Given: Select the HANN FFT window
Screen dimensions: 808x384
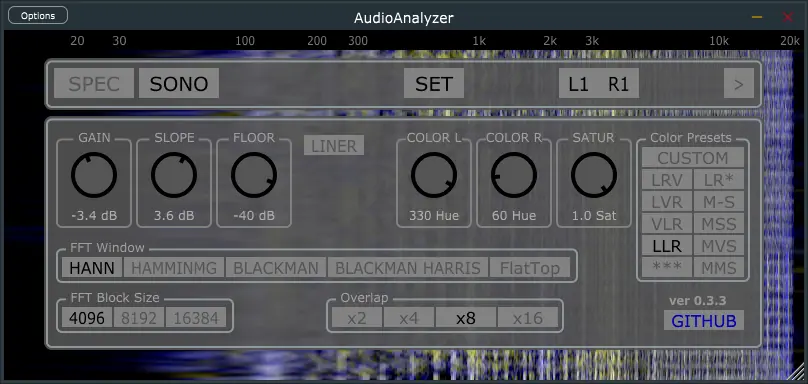Looking at the screenshot, I should (x=92, y=268).
